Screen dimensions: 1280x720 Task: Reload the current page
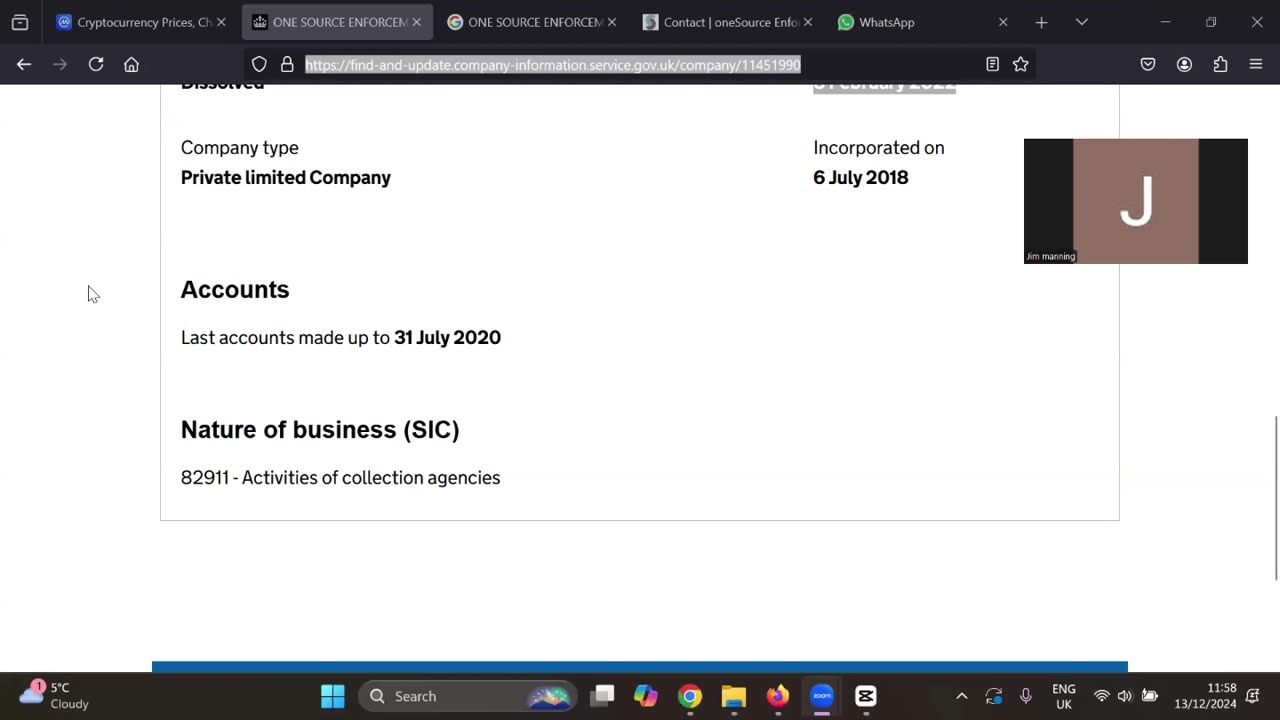pos(96,64)
